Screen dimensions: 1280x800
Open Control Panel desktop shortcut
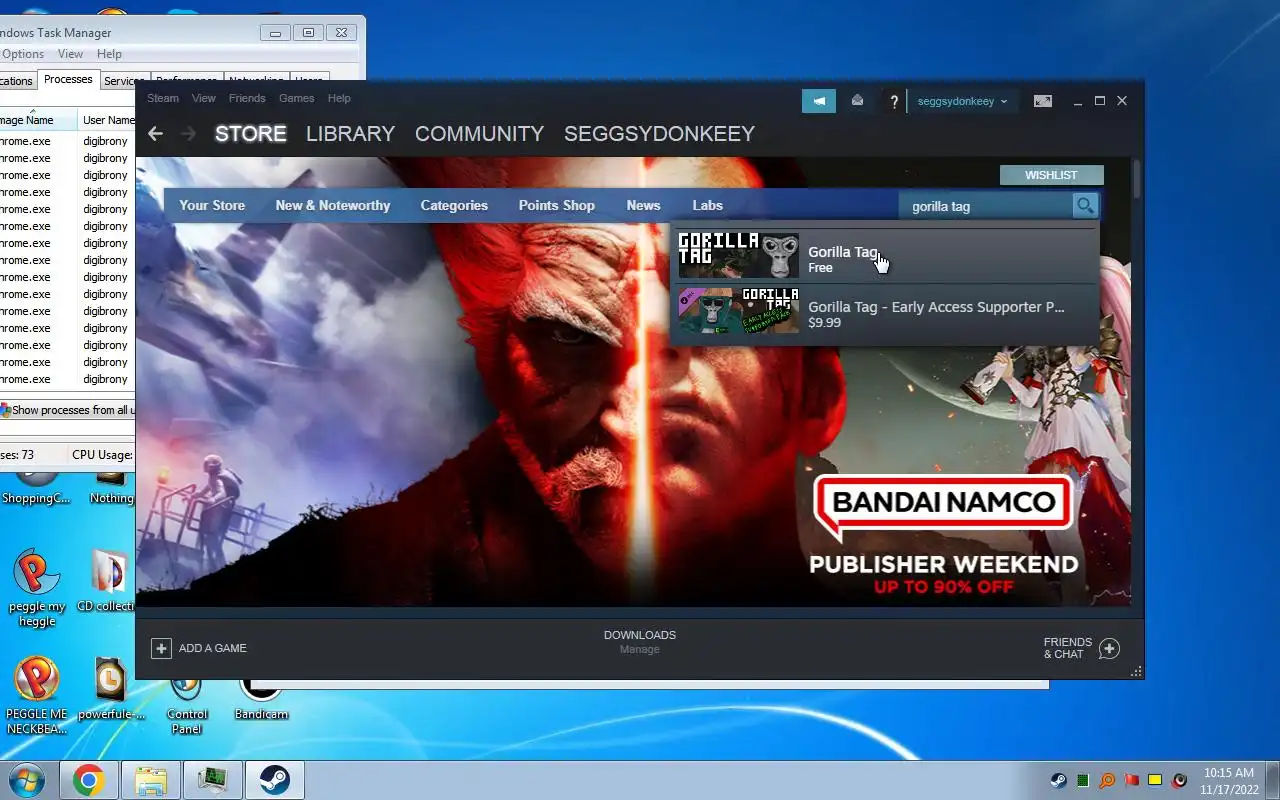tap(187, 704)
